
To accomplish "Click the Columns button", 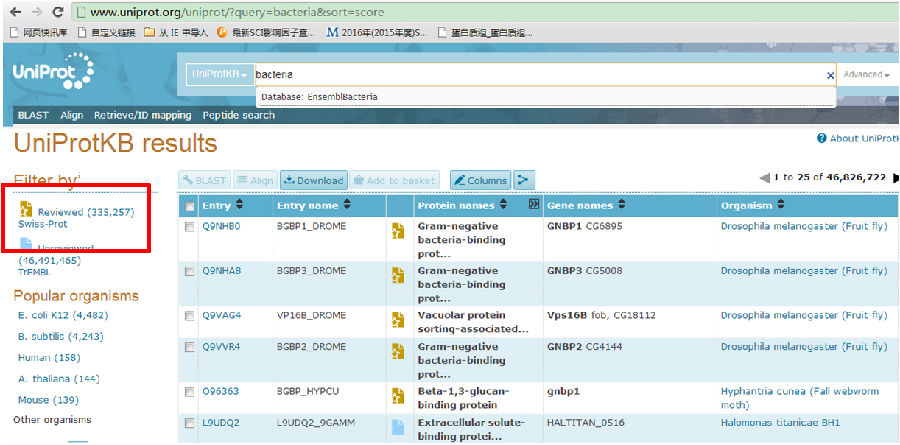I will coord(480,180).
